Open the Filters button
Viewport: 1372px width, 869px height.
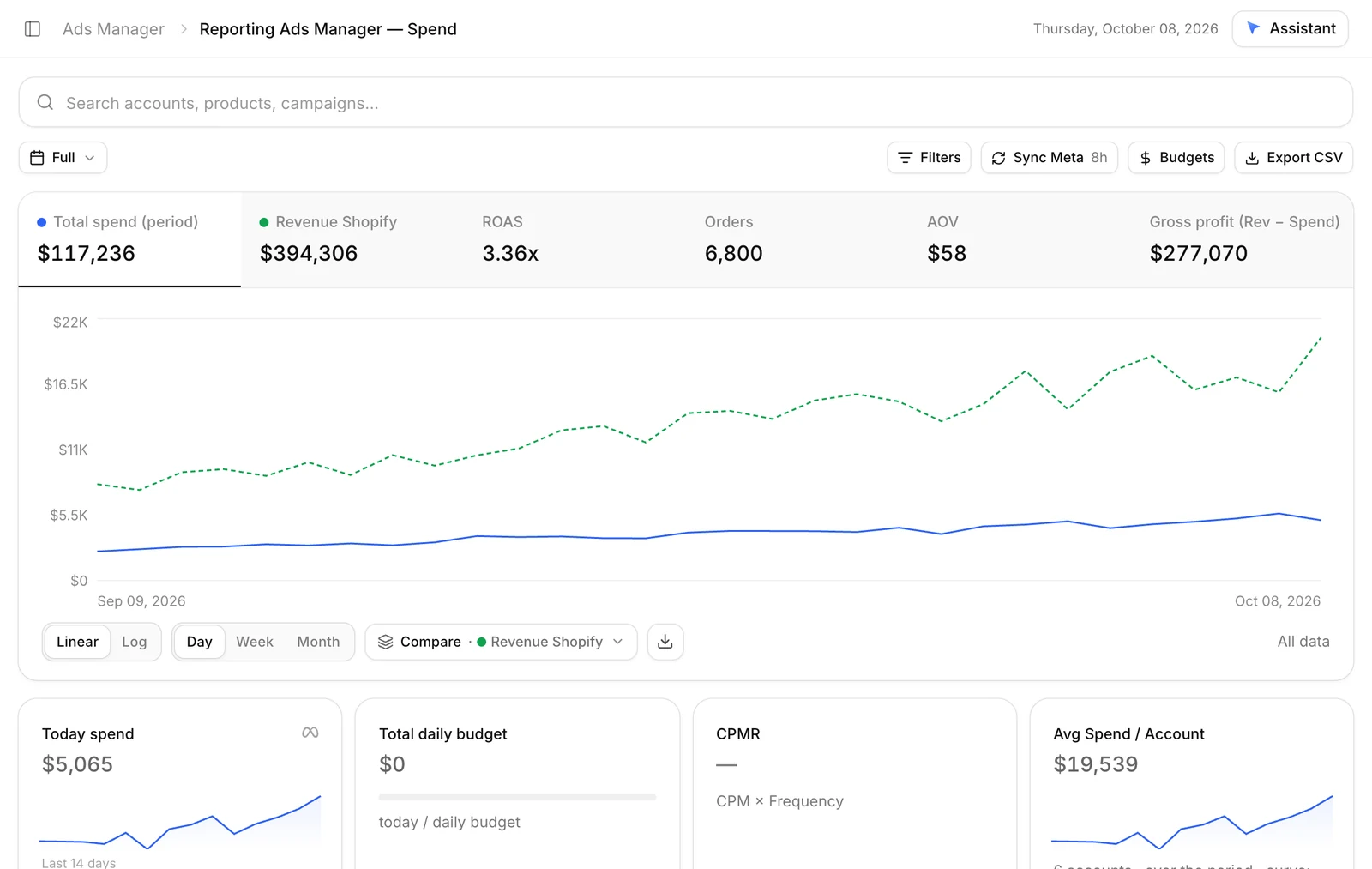coord(929,158)
